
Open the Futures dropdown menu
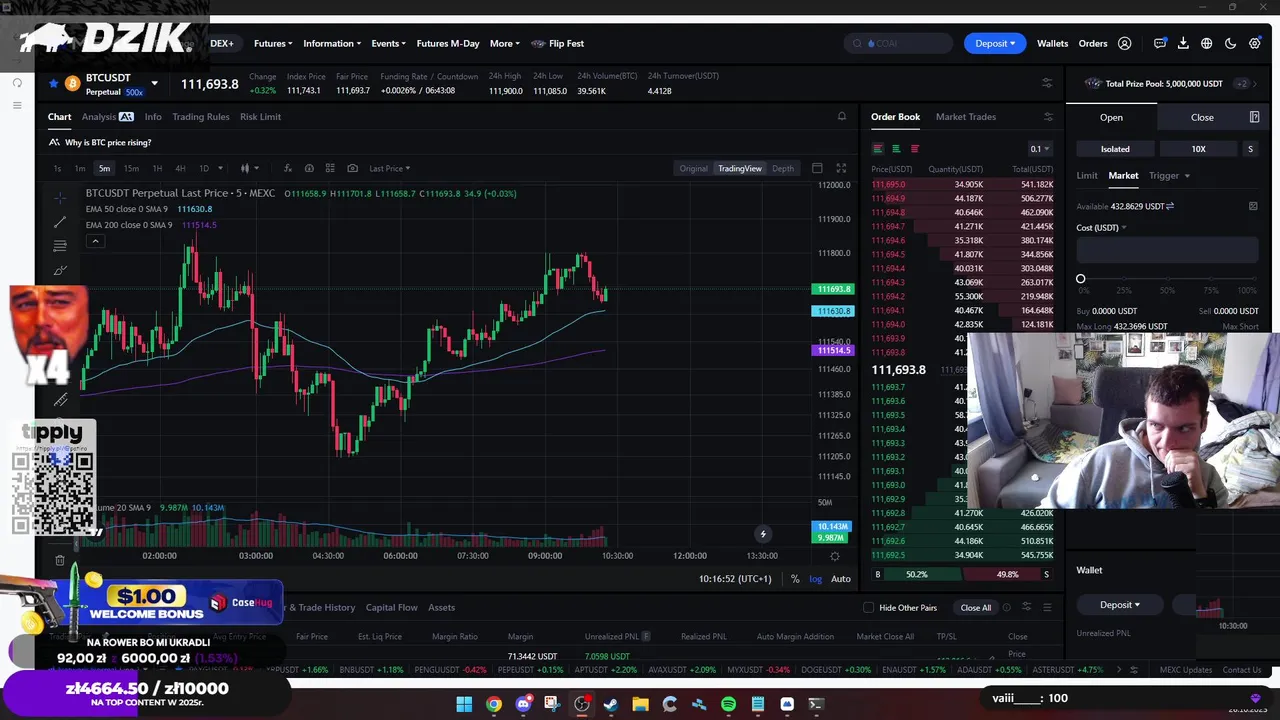[273, 43]
